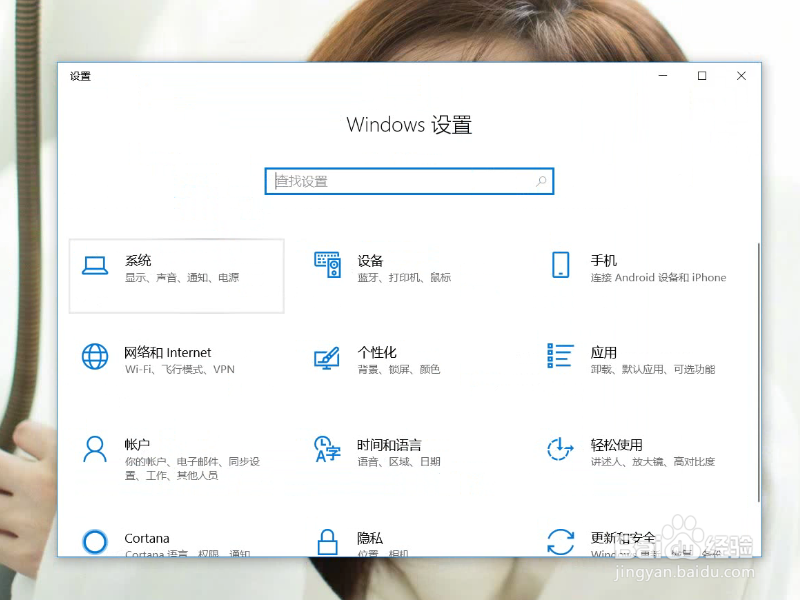The width and height of the screenshot is (800, 600).
Task: Open the 系统 laptop icon
Action: pos(95,265)
